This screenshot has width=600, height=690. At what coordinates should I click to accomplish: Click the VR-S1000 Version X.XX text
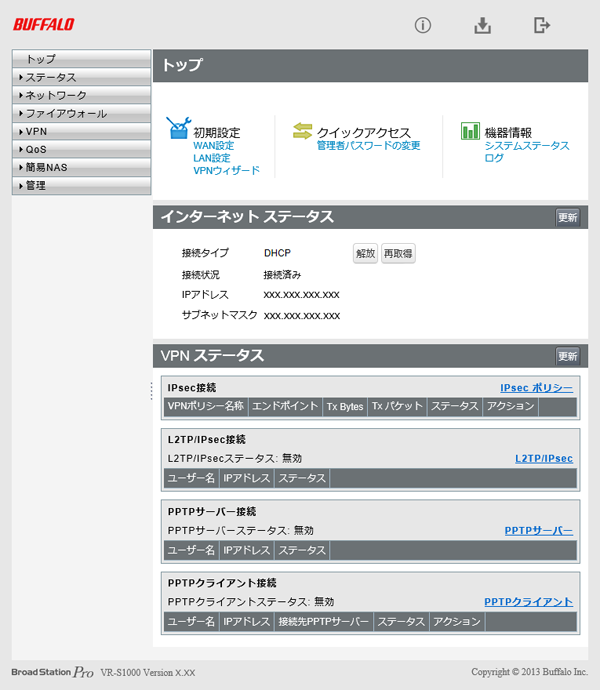[x=148, y=672]
